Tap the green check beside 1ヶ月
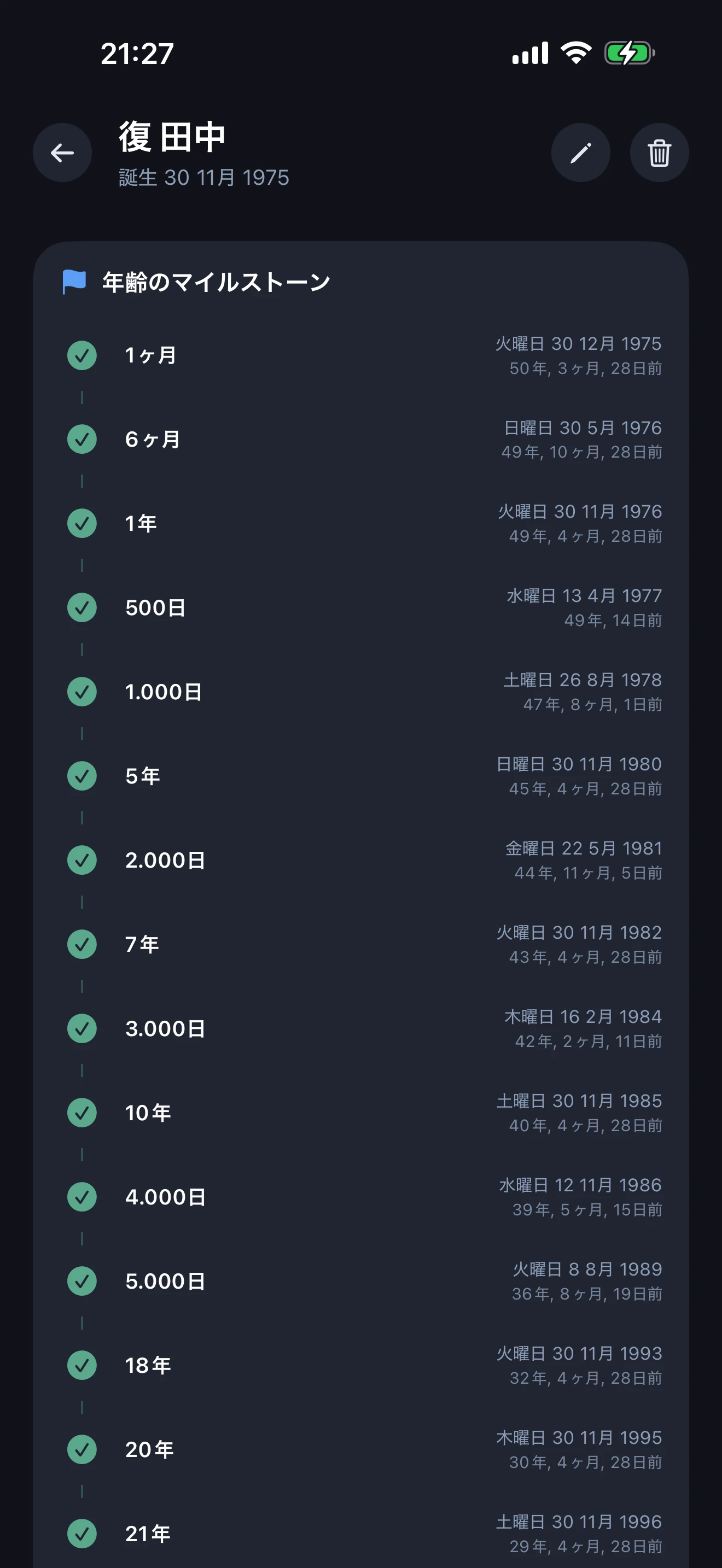 pos(81,355)
